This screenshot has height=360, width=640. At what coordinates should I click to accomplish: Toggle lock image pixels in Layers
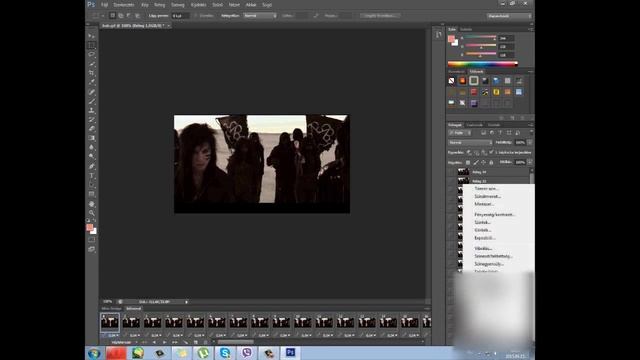click(x=476, y=162)
